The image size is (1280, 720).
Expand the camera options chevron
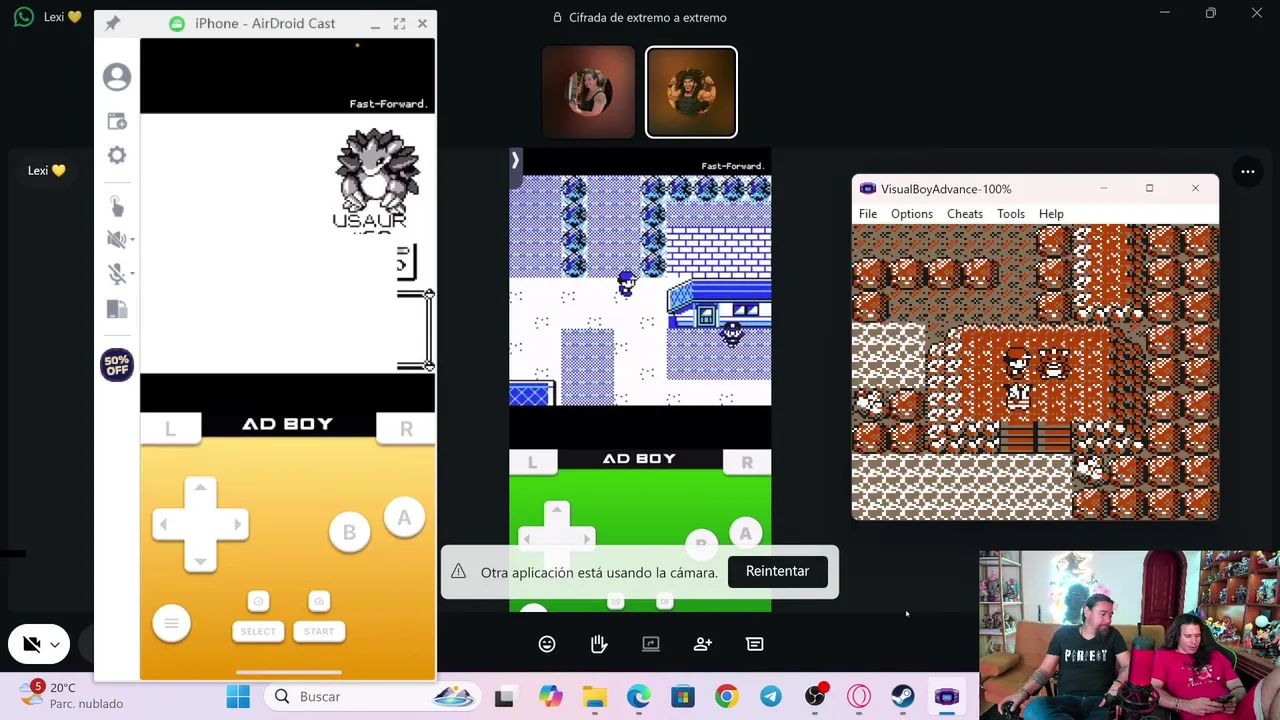(55, 645)
